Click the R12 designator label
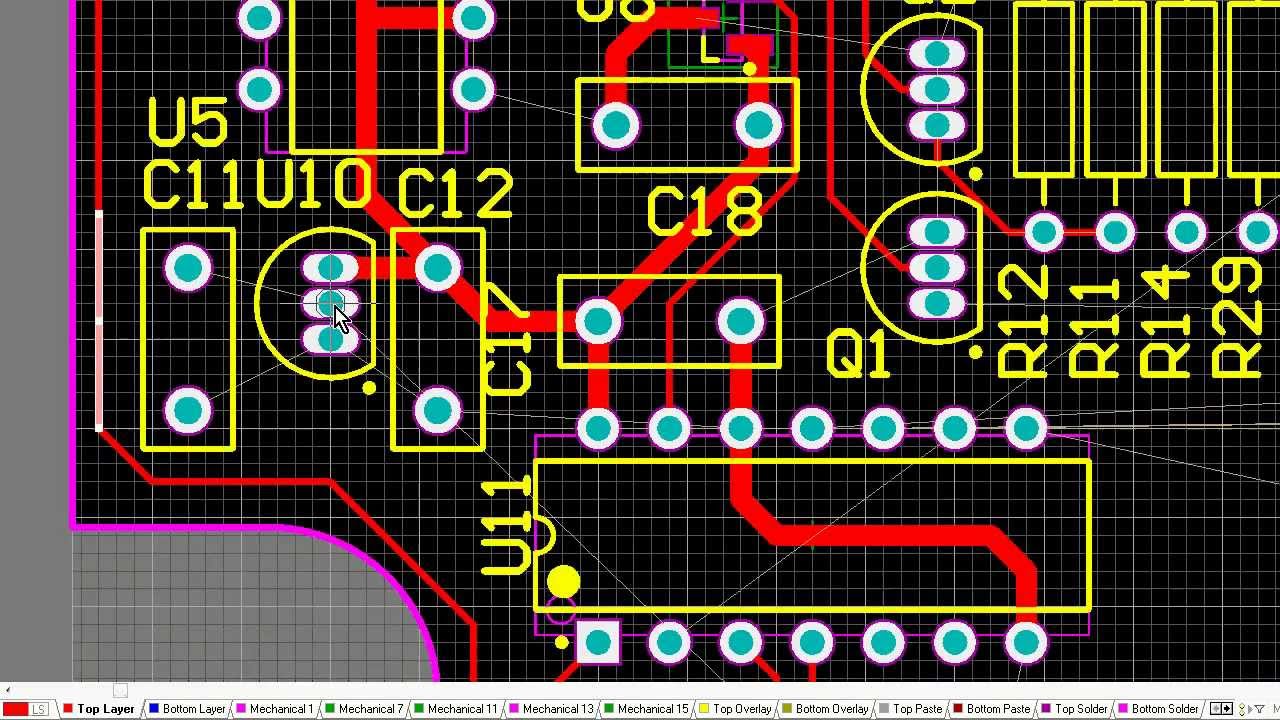Image resolution: width=1280 pixels, height=720 pixels. pos(1025,322)
